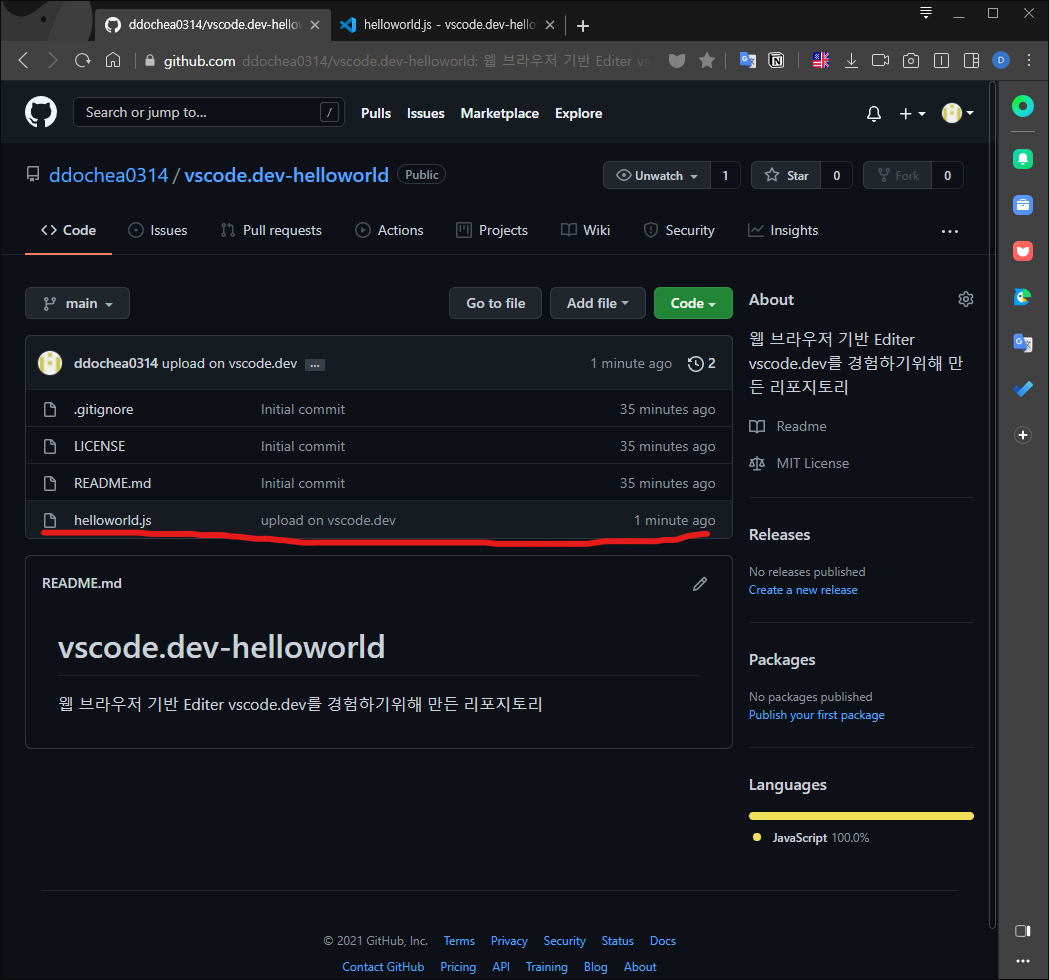
Task: Click the page vertical scrollbar
Action: (993, 505)
